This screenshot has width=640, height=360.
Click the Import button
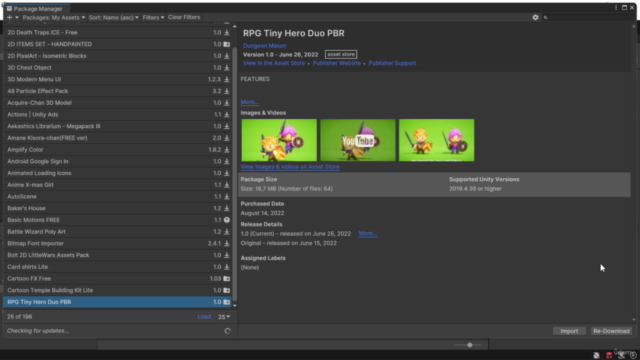pyautogui.click(x=569, y=331)
